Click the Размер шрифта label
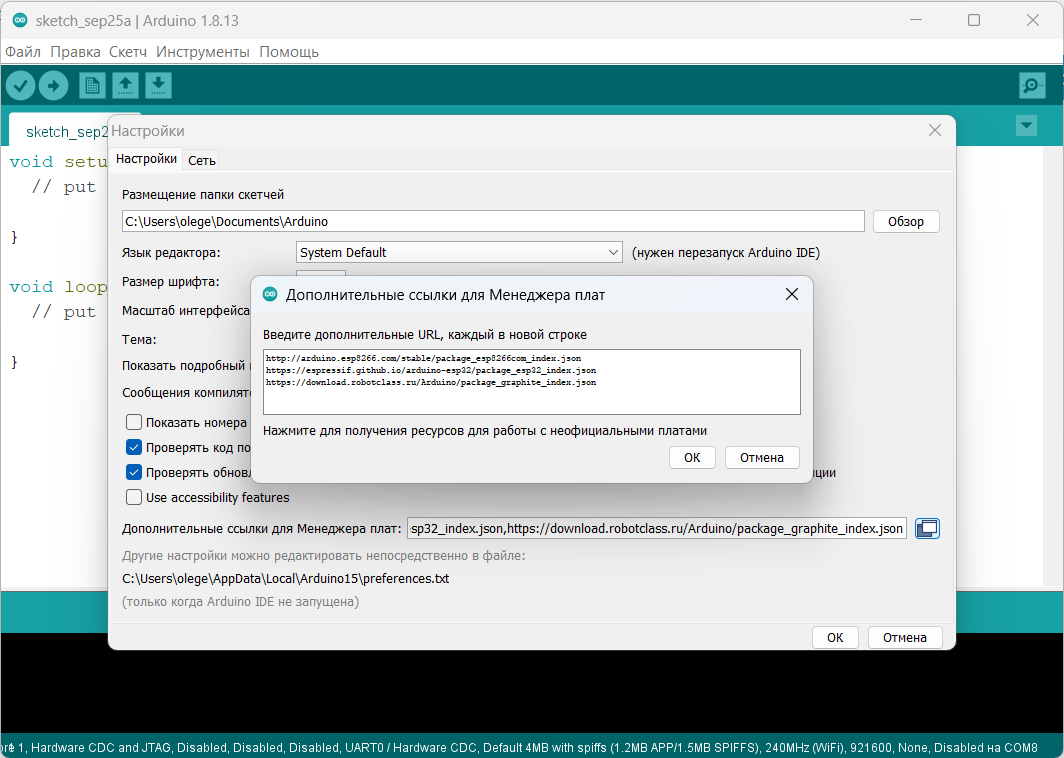1064x758 pixels. [170, 282]
